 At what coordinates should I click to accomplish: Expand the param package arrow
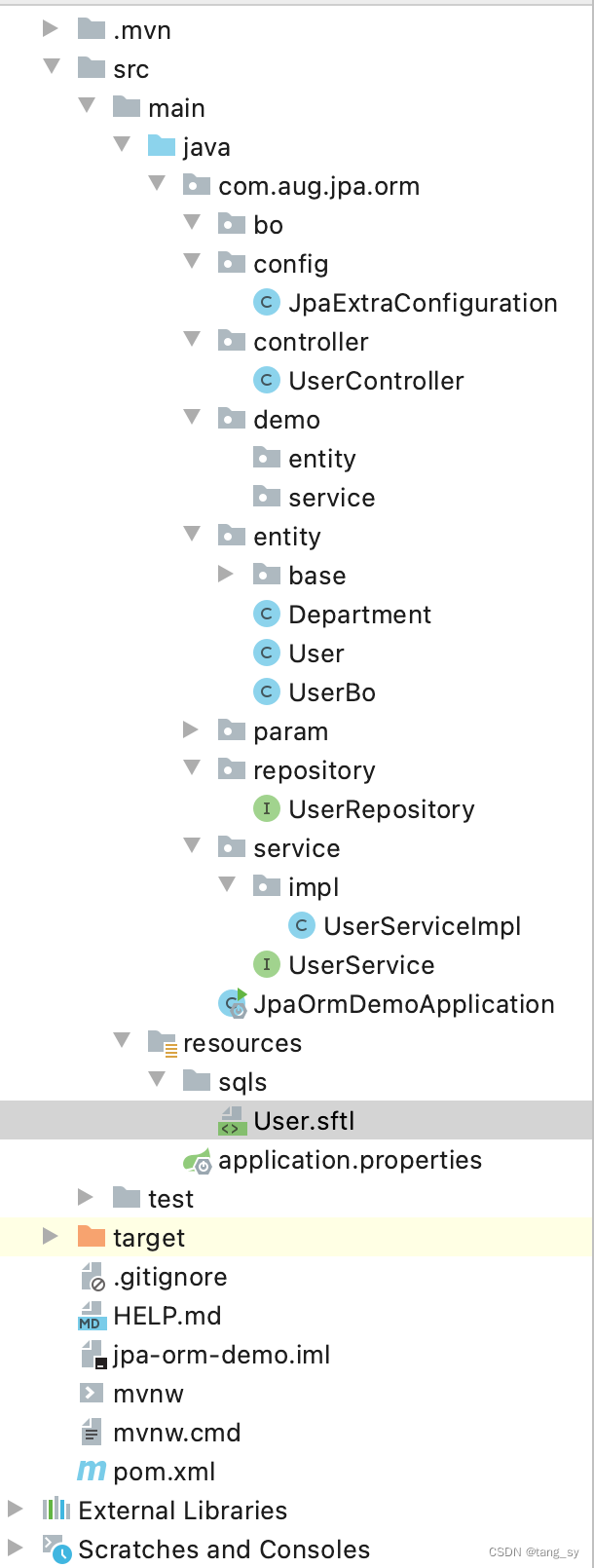(x=191, y=729)
